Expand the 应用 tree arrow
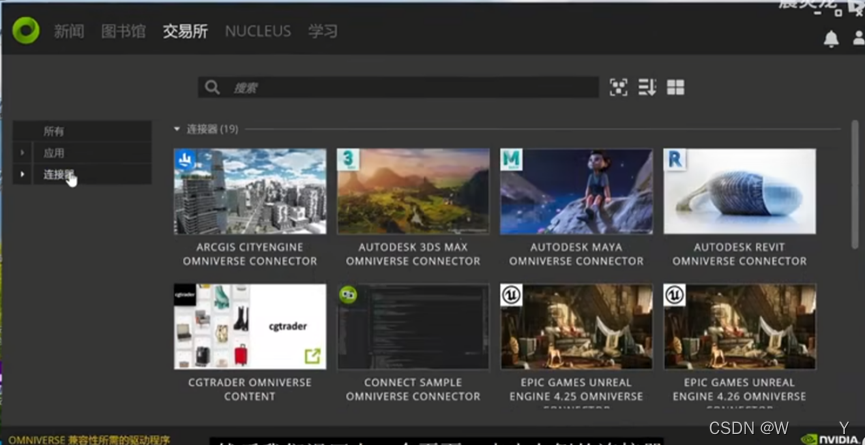Screen dimensions: 865x445 [23, 153]
